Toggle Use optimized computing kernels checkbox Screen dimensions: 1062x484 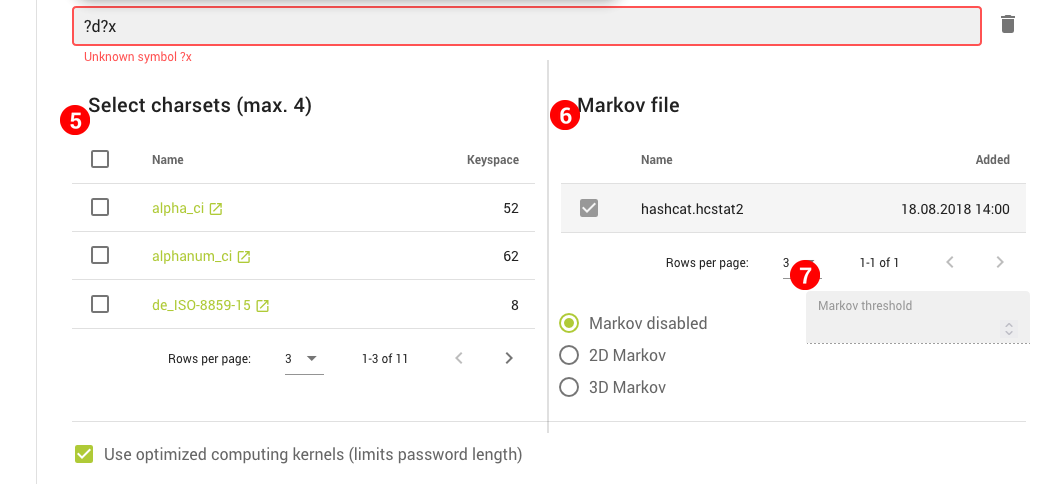click(x=84, y=455)
